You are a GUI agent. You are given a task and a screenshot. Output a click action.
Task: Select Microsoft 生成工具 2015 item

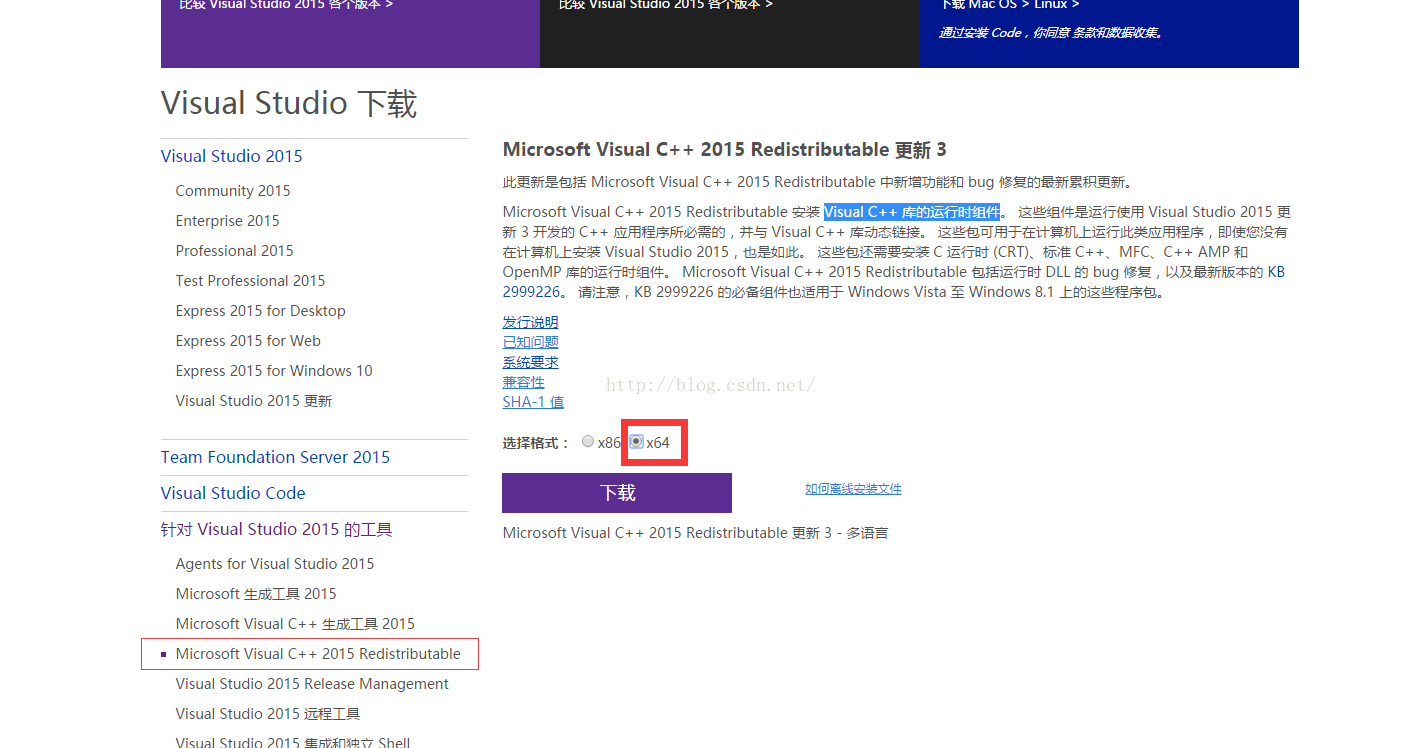click(256, 594)
